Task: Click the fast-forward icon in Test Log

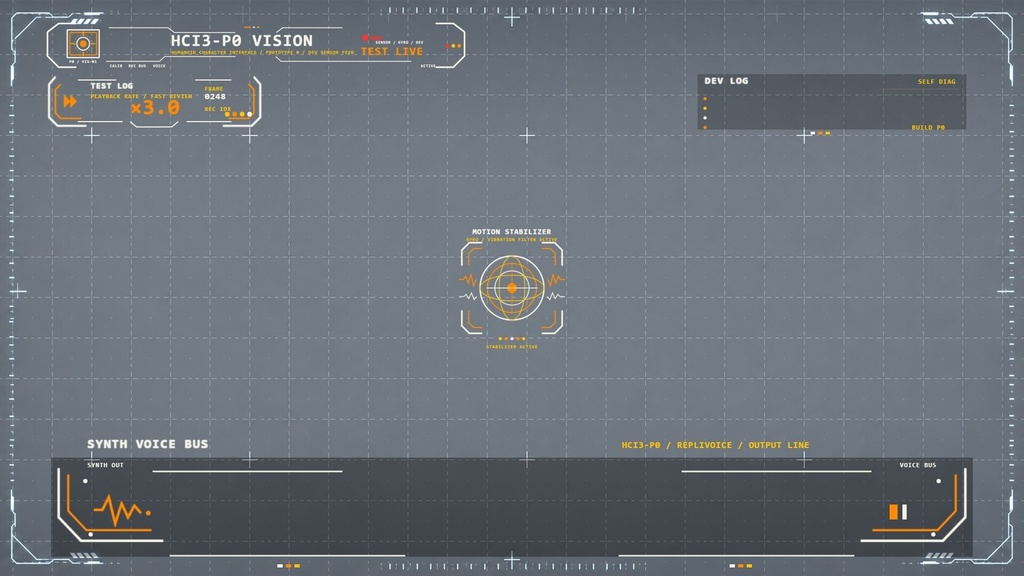Action: coord(70,101)
